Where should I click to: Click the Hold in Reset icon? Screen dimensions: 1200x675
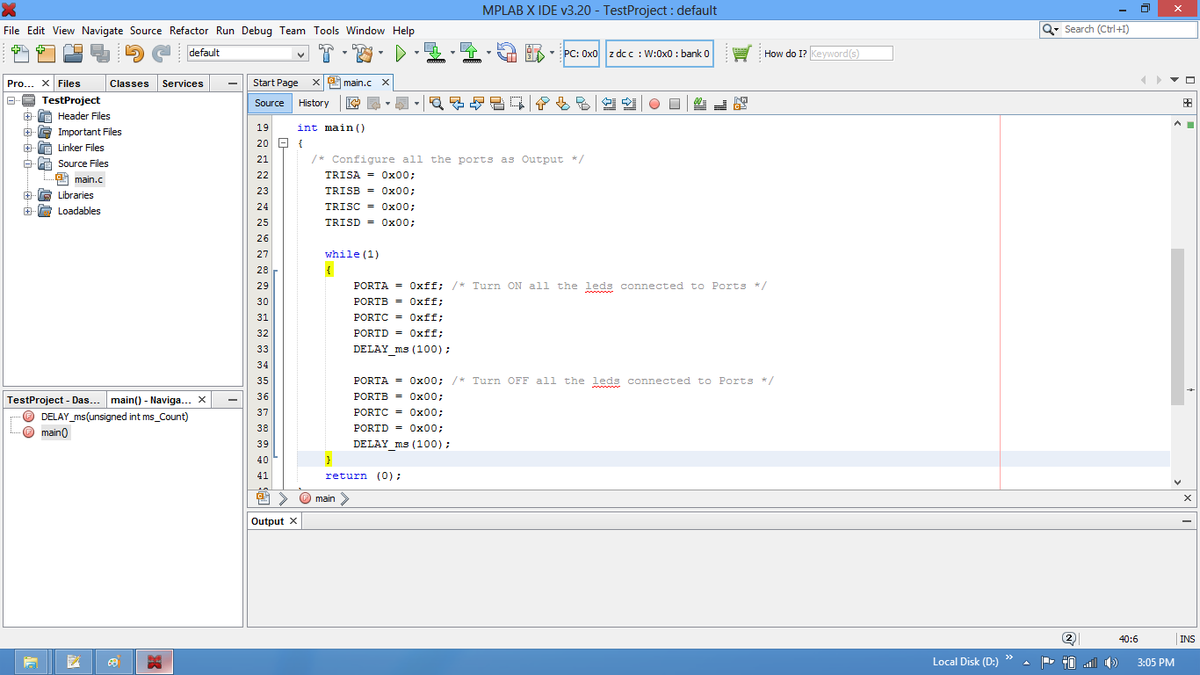506,53
